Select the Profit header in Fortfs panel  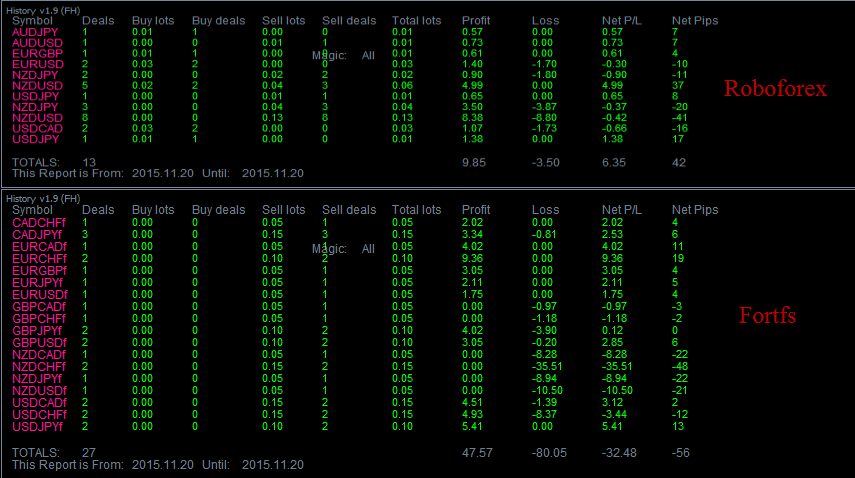[x=476, y=210]
